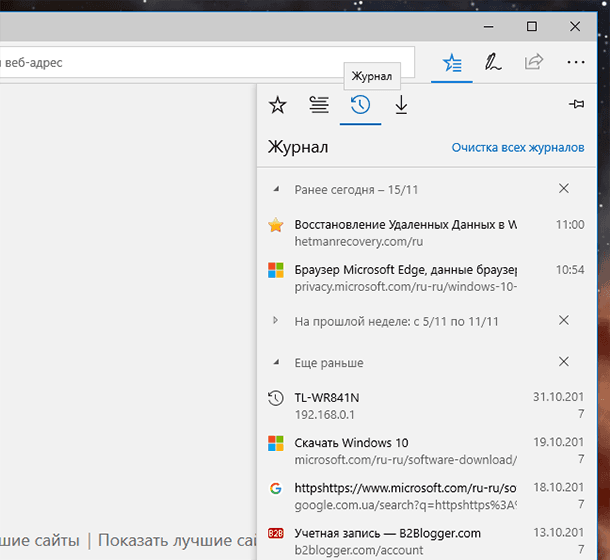Delete the 'На прошлой неделе' history group
Screen dimensions: 610x560
click(564, 320)
